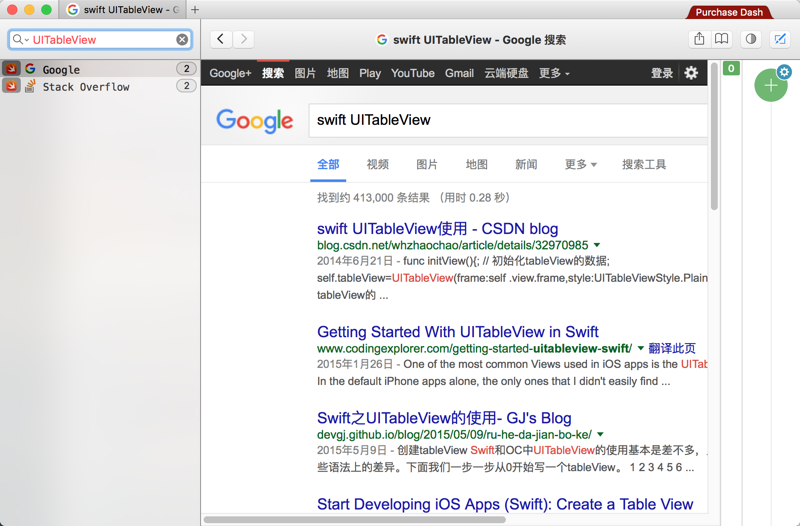Open Getting Started With UITableView in Swift
The width and height of the screenshot is (800, 526).
[457, 332]
